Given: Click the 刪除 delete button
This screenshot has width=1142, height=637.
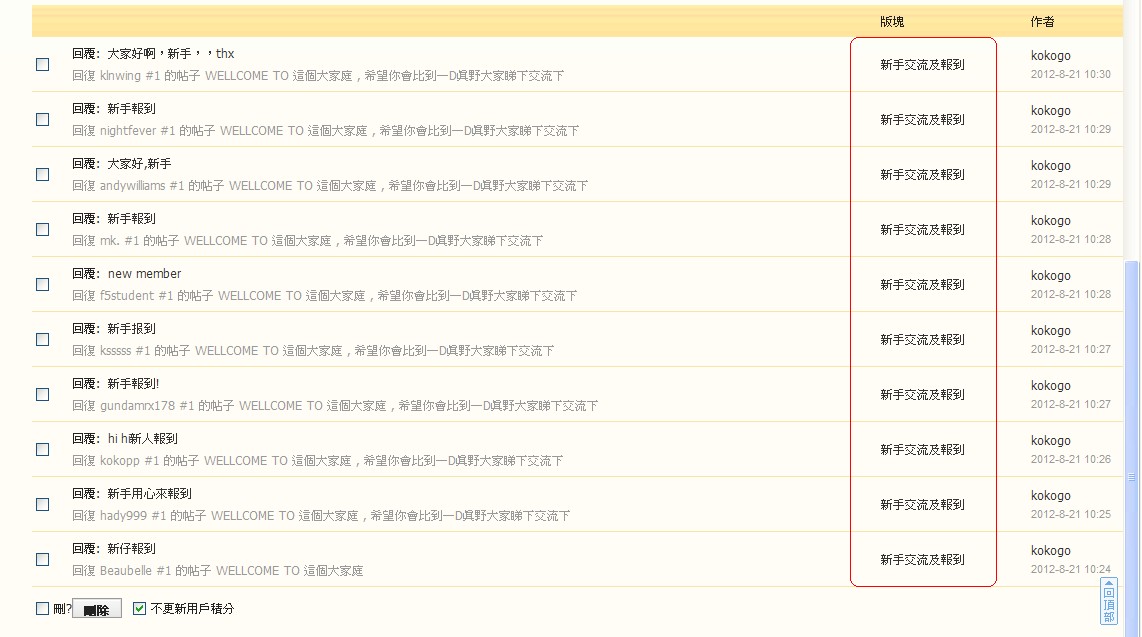Looking at the screenshot, I should pos(97,610).
